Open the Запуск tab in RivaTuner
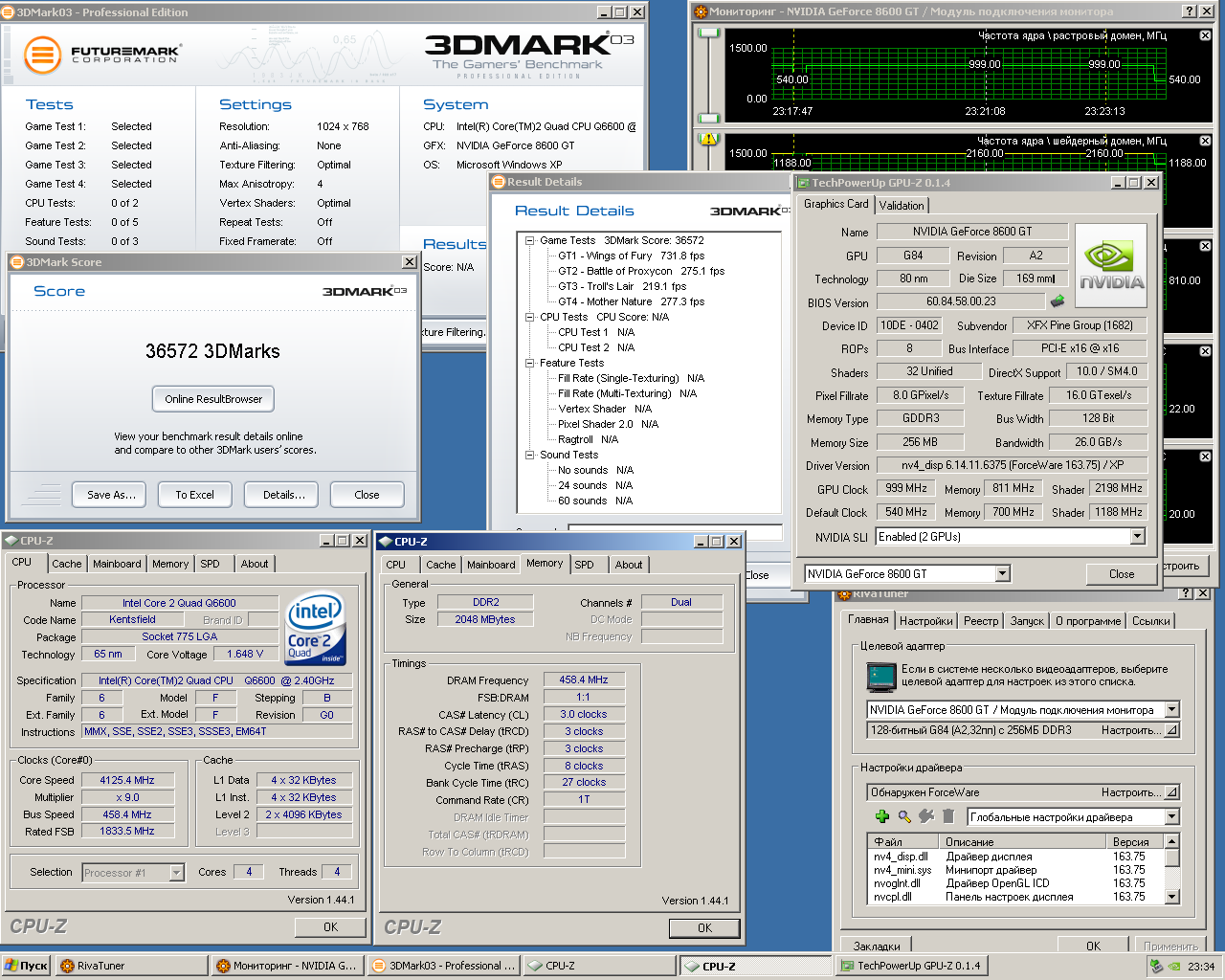1225x980 pixels. [1027, 621]
